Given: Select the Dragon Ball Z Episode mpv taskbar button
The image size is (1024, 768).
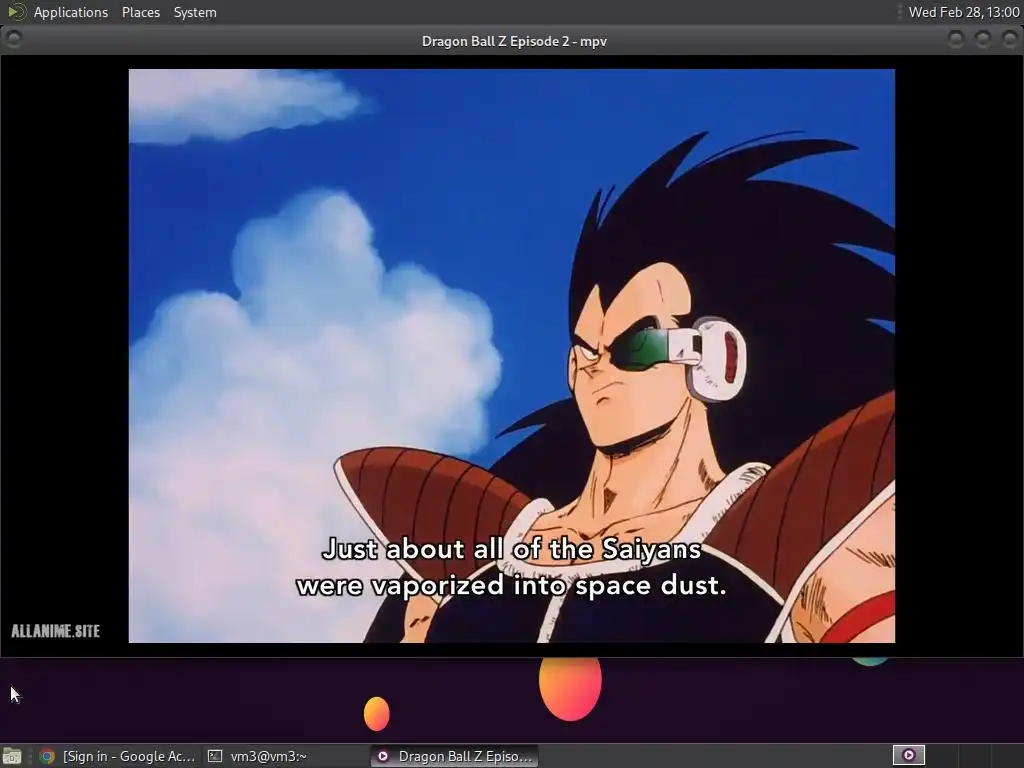Looking at the screenshot, I should click(455, 756).
